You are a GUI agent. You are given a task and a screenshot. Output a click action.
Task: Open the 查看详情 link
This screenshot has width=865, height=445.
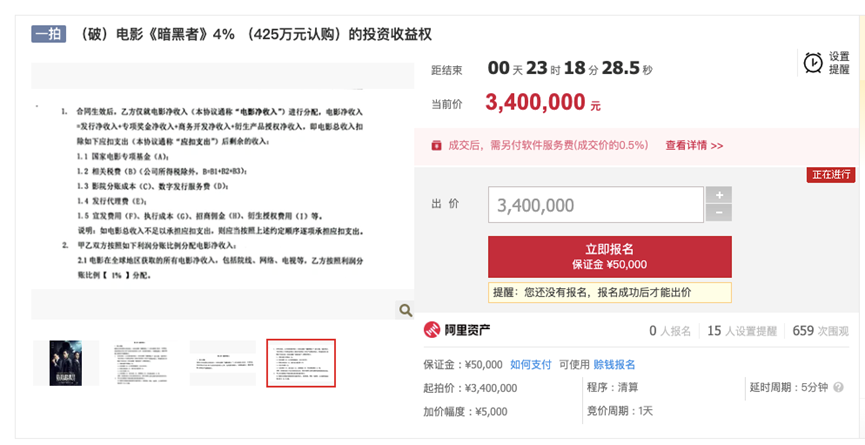[694, 146]
